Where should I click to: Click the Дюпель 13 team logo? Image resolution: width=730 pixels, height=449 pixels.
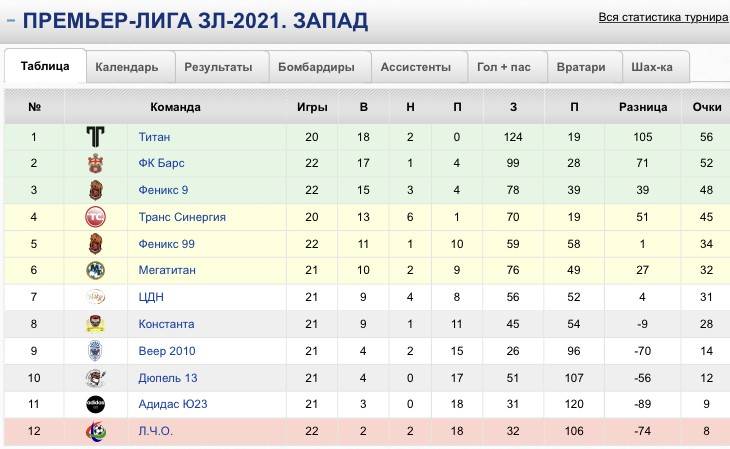pos(96,378)
